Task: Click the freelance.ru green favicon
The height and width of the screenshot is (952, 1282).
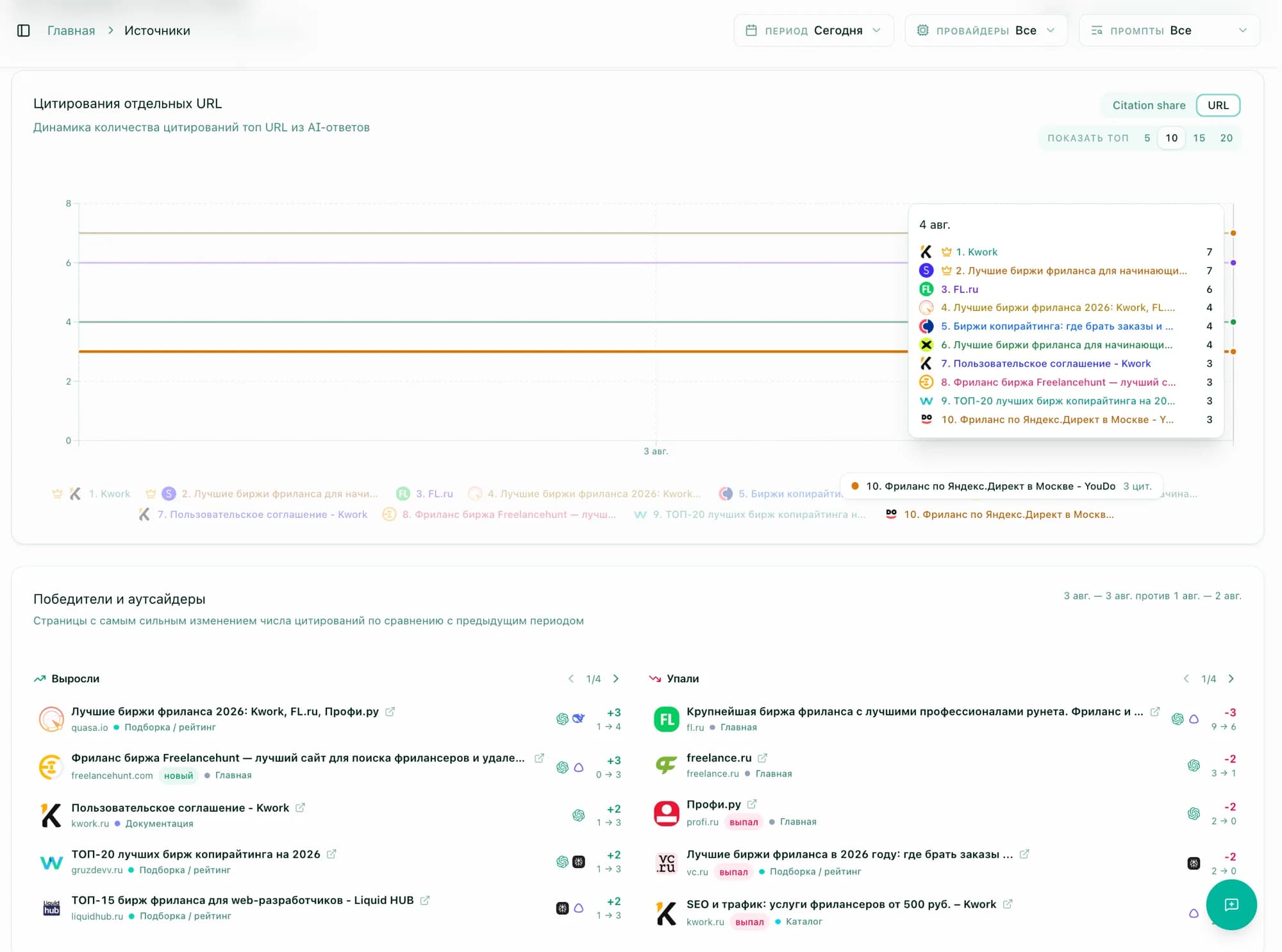Action: point(667,765)
